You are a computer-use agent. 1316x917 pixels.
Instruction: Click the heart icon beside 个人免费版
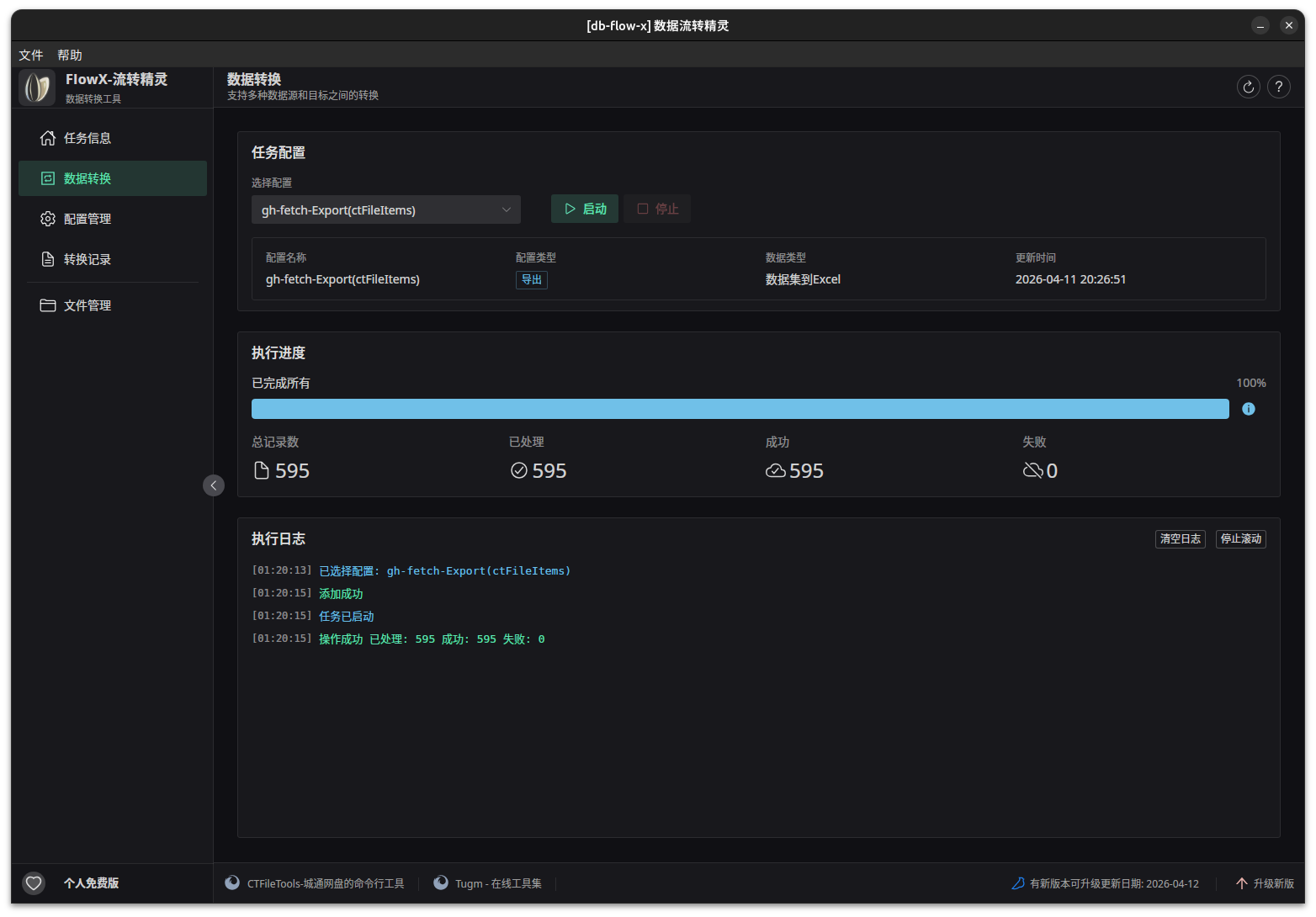point(34,883)
